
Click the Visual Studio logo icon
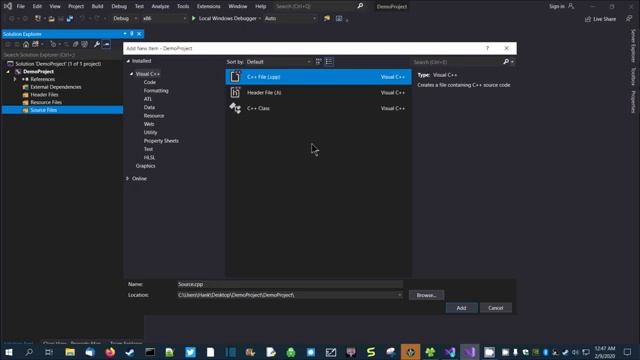(x=8, y=6)
